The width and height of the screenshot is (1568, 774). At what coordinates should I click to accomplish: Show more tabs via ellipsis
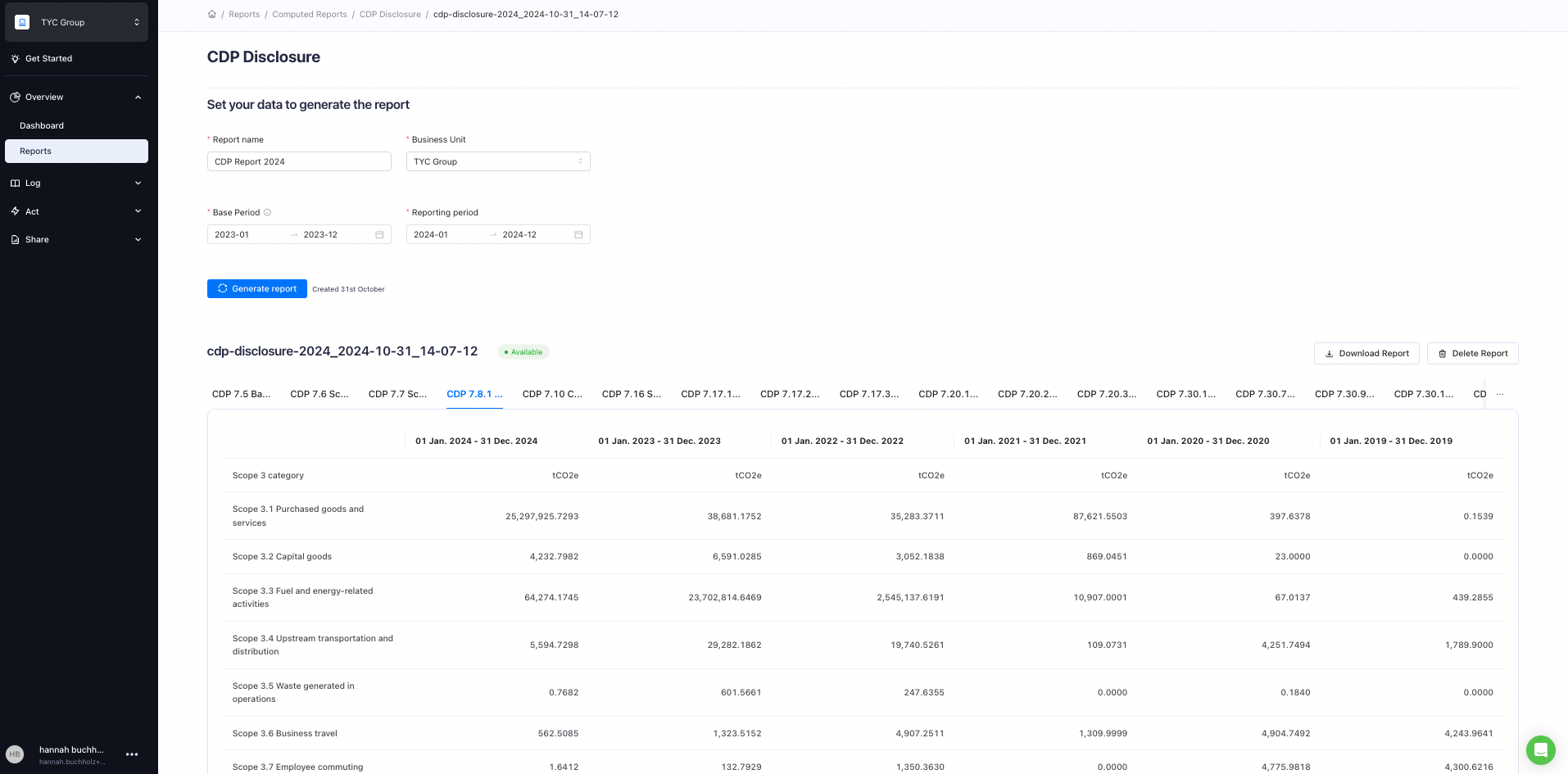coord(1500,394)
